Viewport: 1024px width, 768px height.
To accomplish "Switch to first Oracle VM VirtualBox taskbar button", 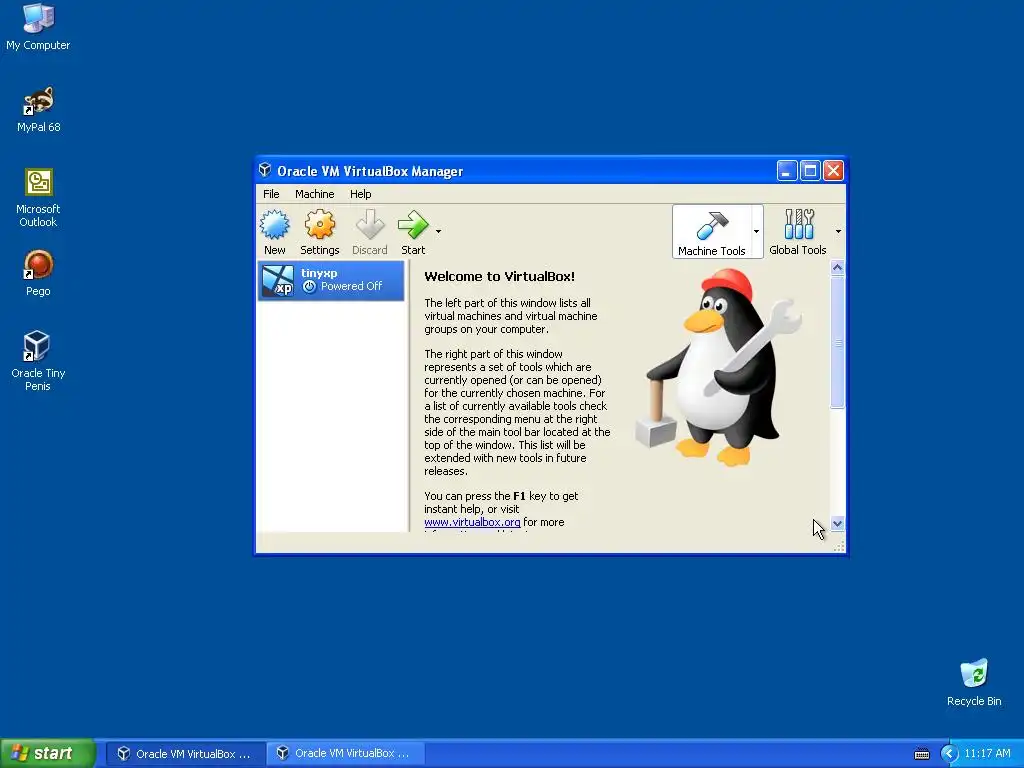I will pyautogui.click(x=185, y=754).
